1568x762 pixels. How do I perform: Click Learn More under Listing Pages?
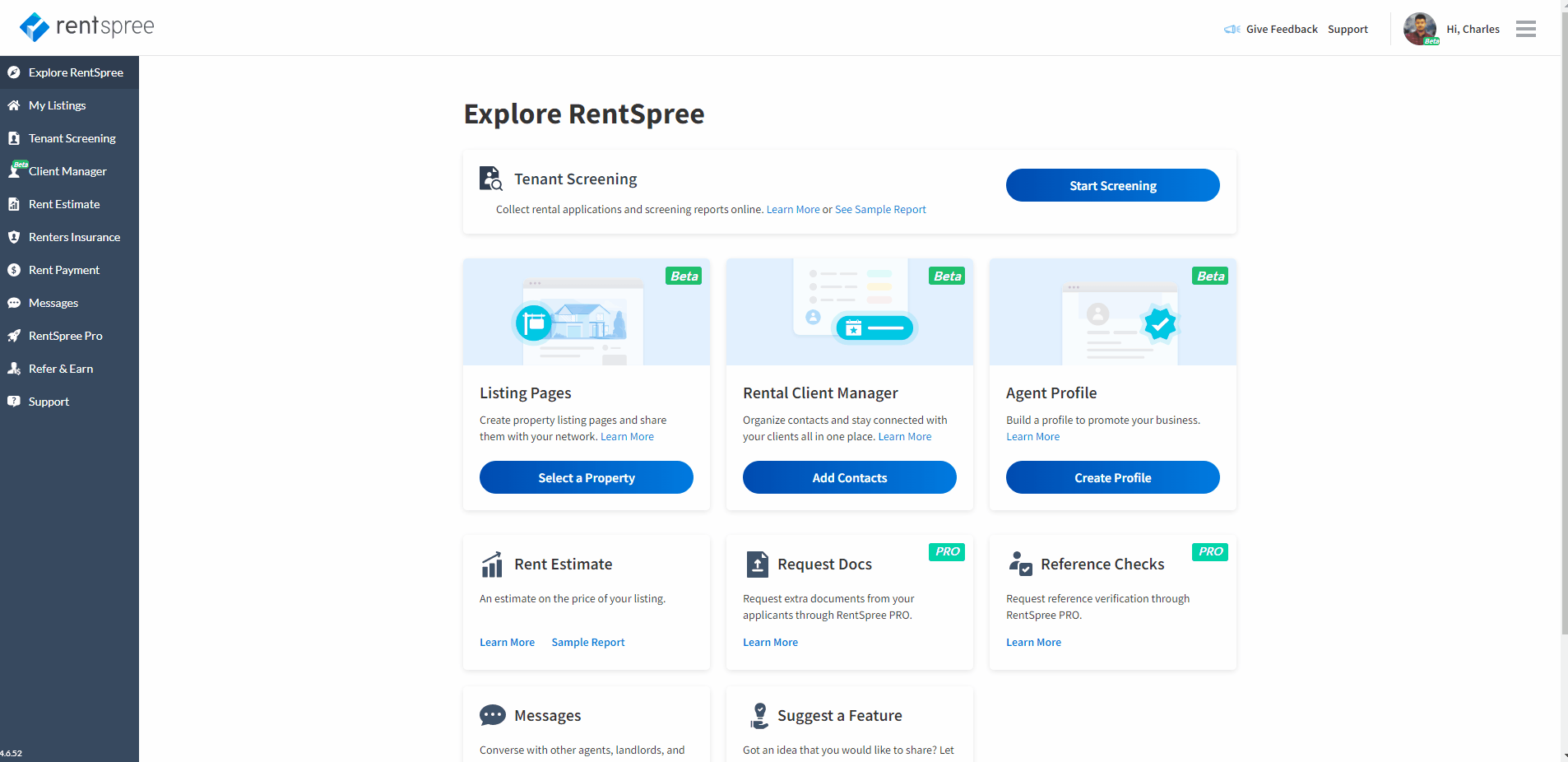[627, 436]
